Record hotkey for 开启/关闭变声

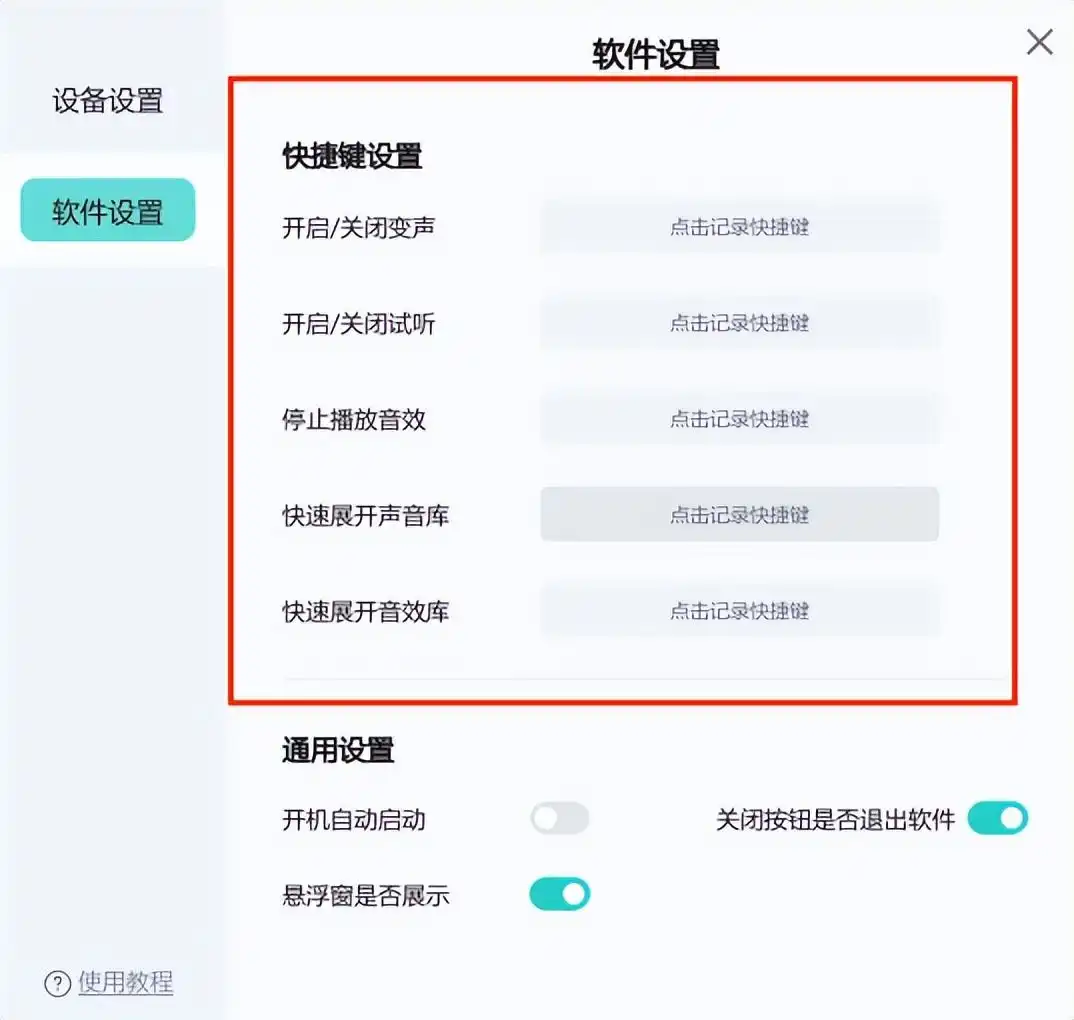[740, 227]
